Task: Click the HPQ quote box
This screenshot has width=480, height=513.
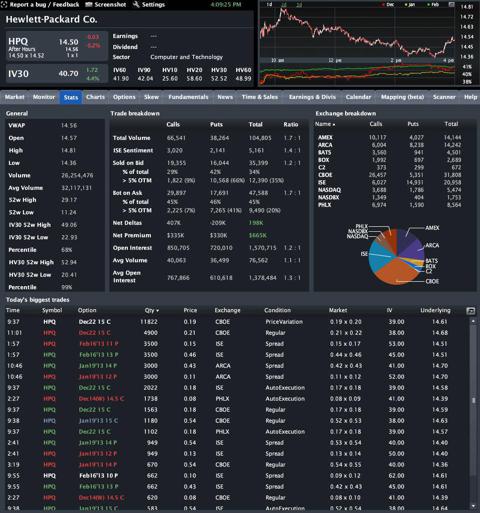Action: click(x=57, y=46)
